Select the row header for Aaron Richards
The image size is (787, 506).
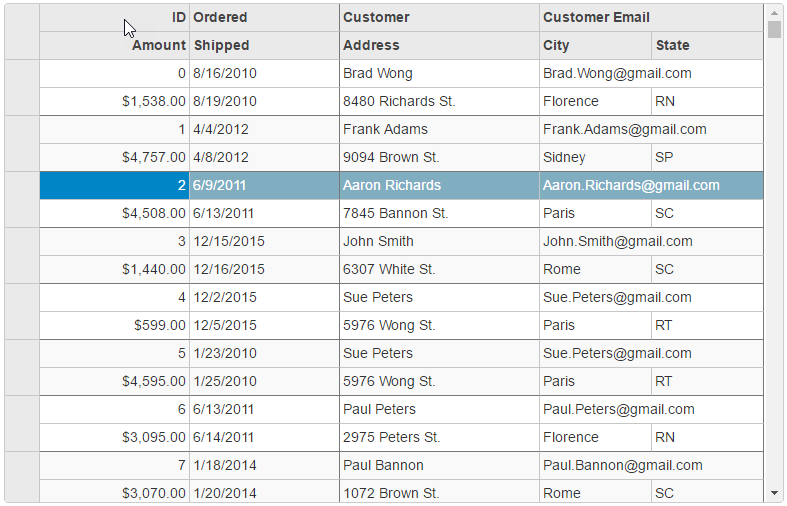pyautogui.click(x=22, y=199)
